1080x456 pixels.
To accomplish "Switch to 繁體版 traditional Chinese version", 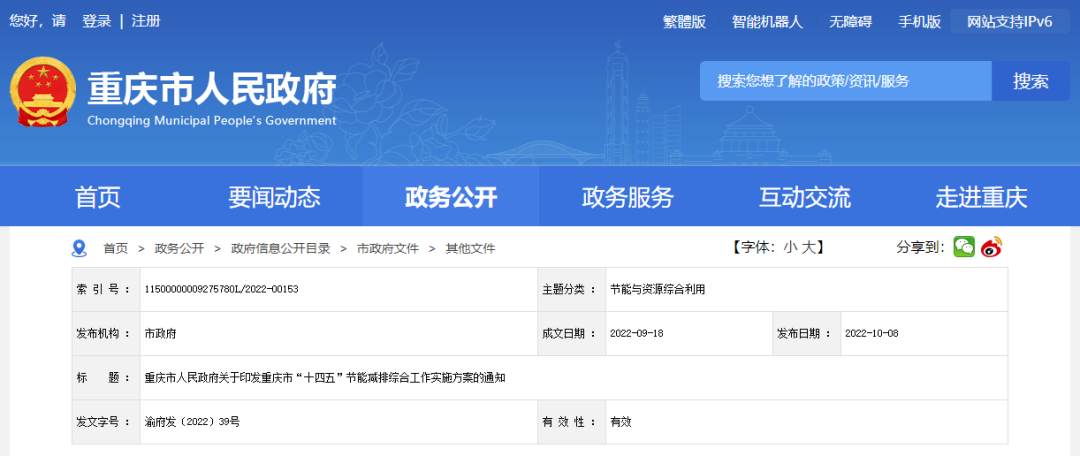I will [684, 22].
